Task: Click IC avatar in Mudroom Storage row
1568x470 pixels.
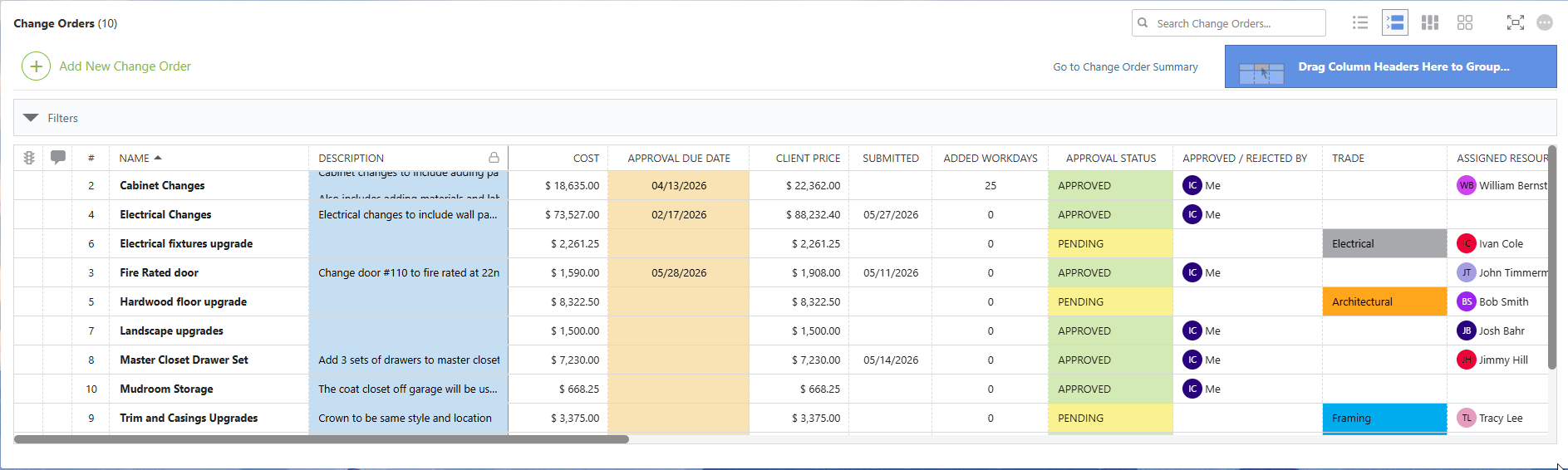Action: click(1192, 389)
